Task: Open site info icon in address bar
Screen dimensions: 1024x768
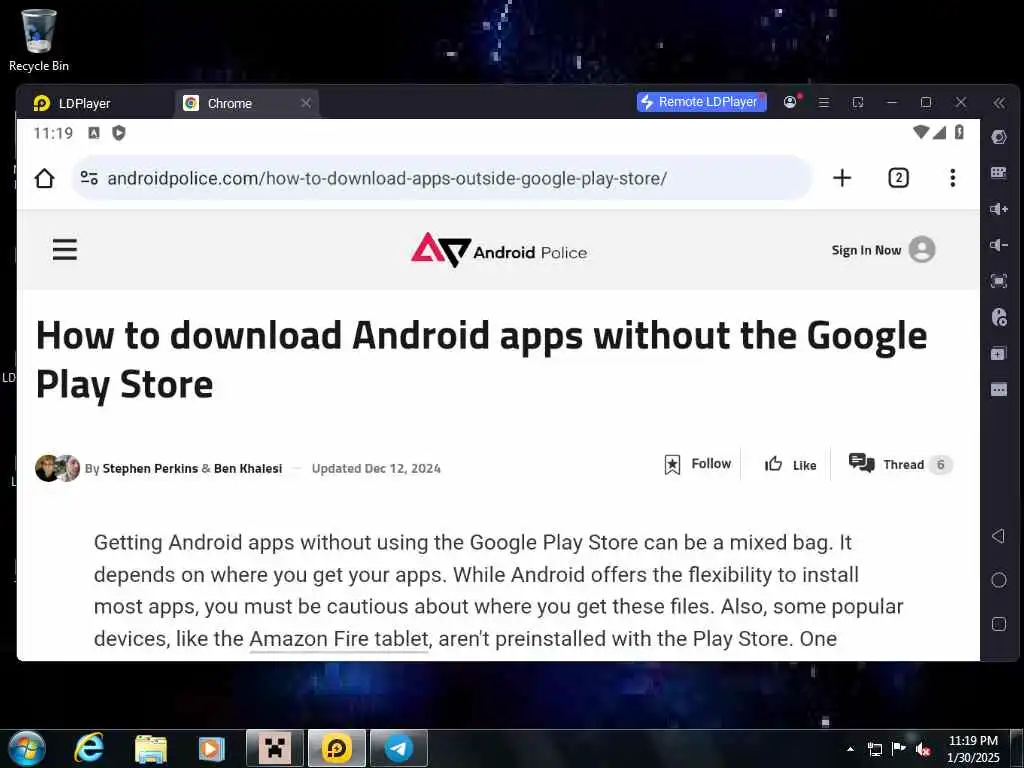Action: 89,178
